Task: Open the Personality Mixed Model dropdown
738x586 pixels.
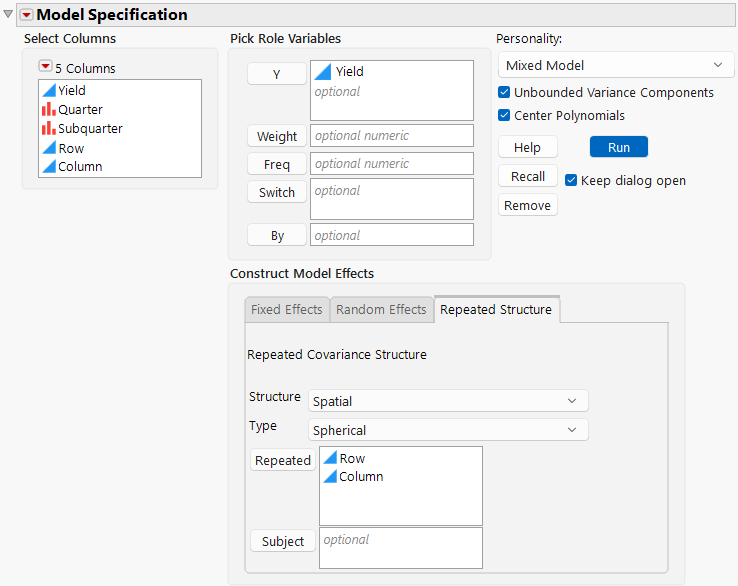Action: (616, 65)
